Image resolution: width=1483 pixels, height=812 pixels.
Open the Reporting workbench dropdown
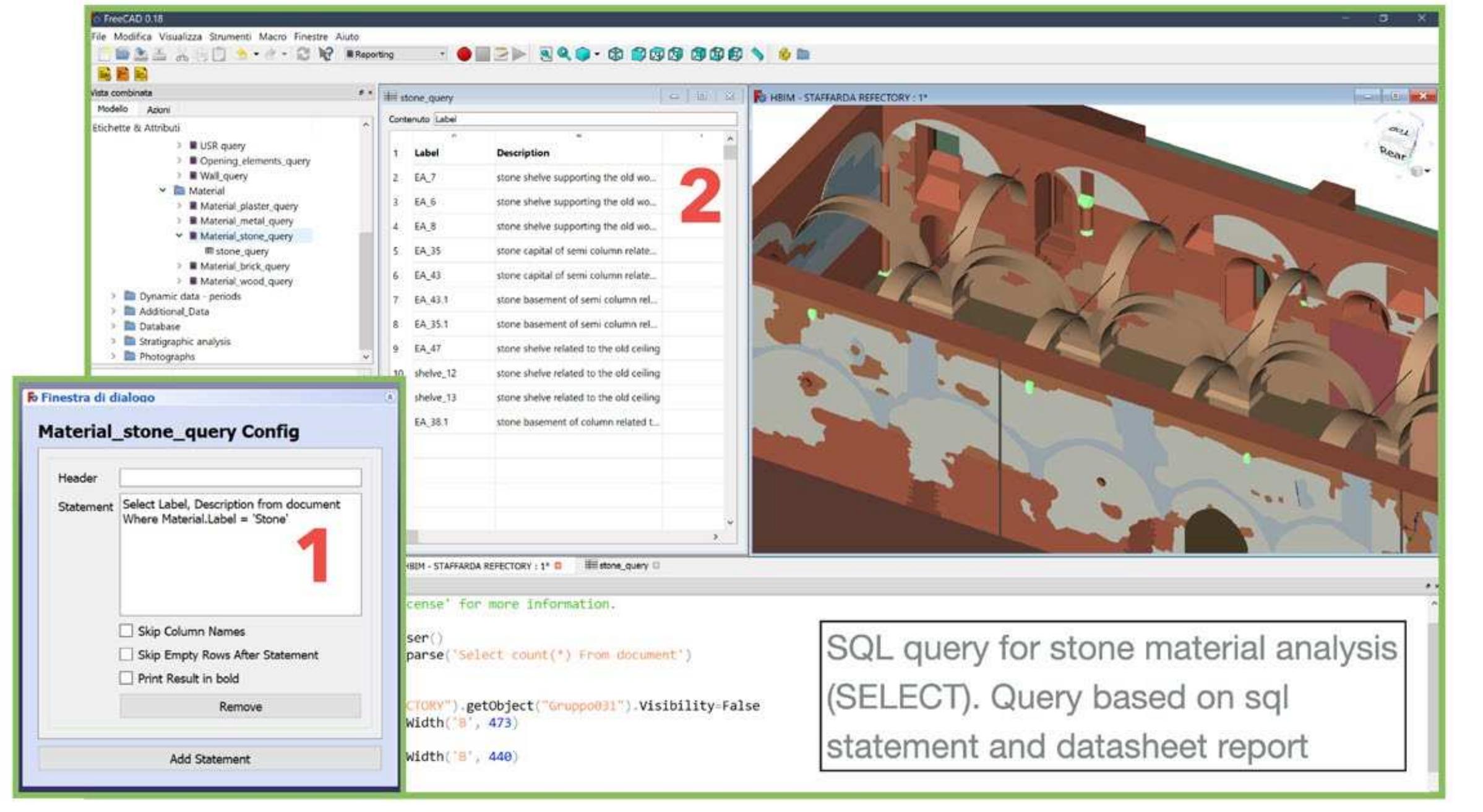[x=442, y=54]
